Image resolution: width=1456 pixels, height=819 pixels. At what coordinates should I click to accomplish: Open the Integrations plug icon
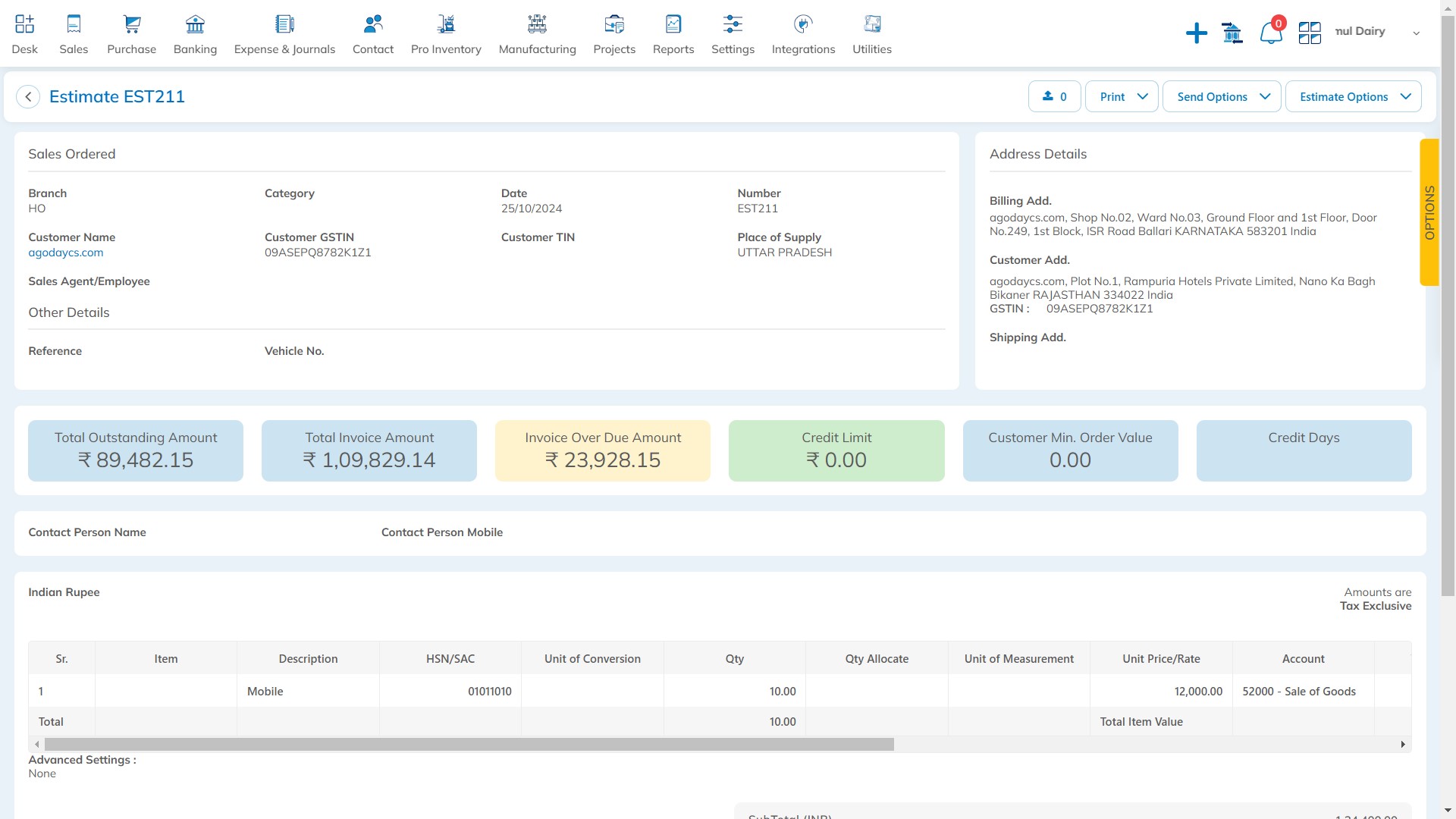point(803,24)
